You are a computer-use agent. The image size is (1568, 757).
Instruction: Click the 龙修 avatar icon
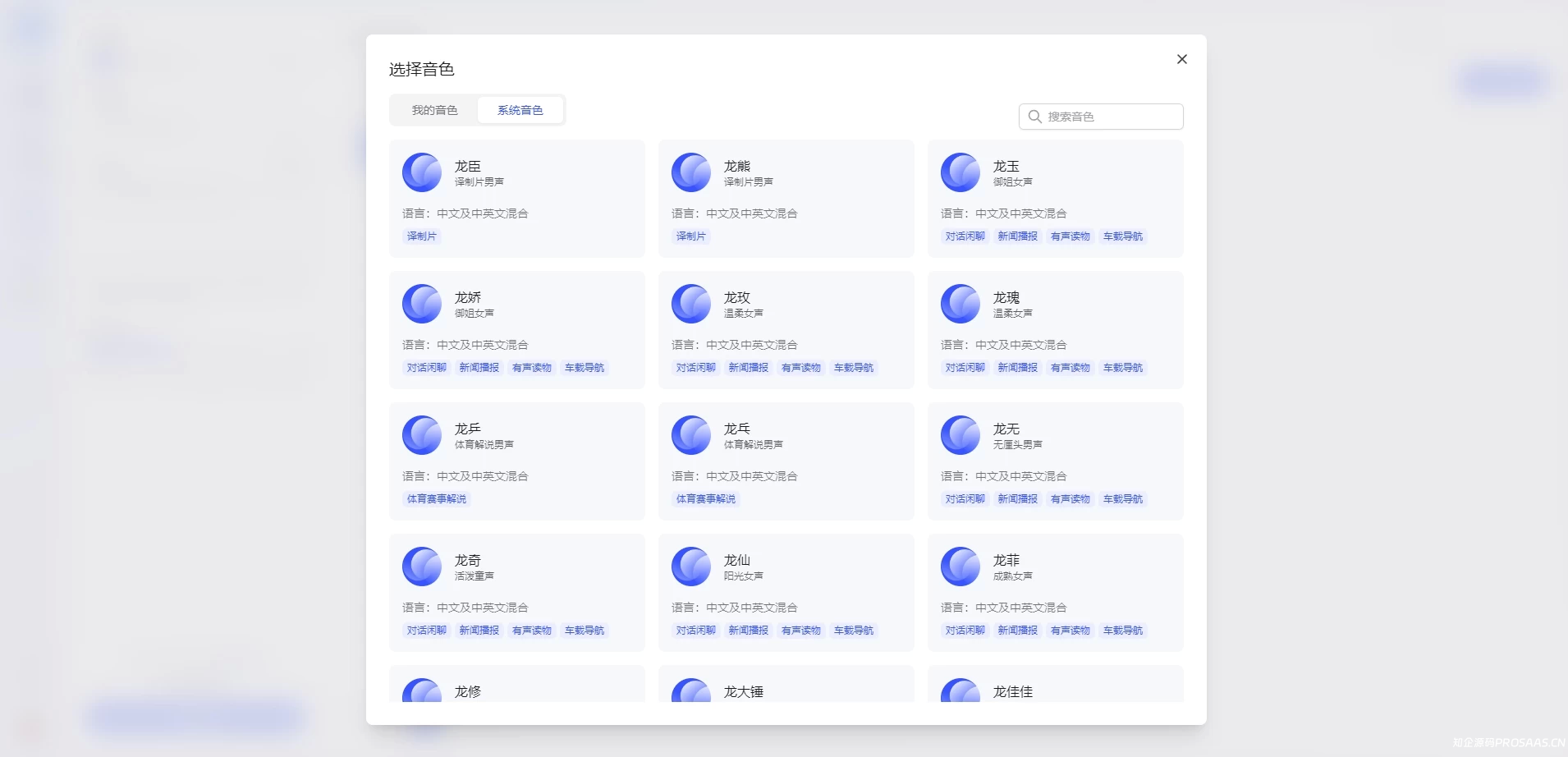coord(422,694)
